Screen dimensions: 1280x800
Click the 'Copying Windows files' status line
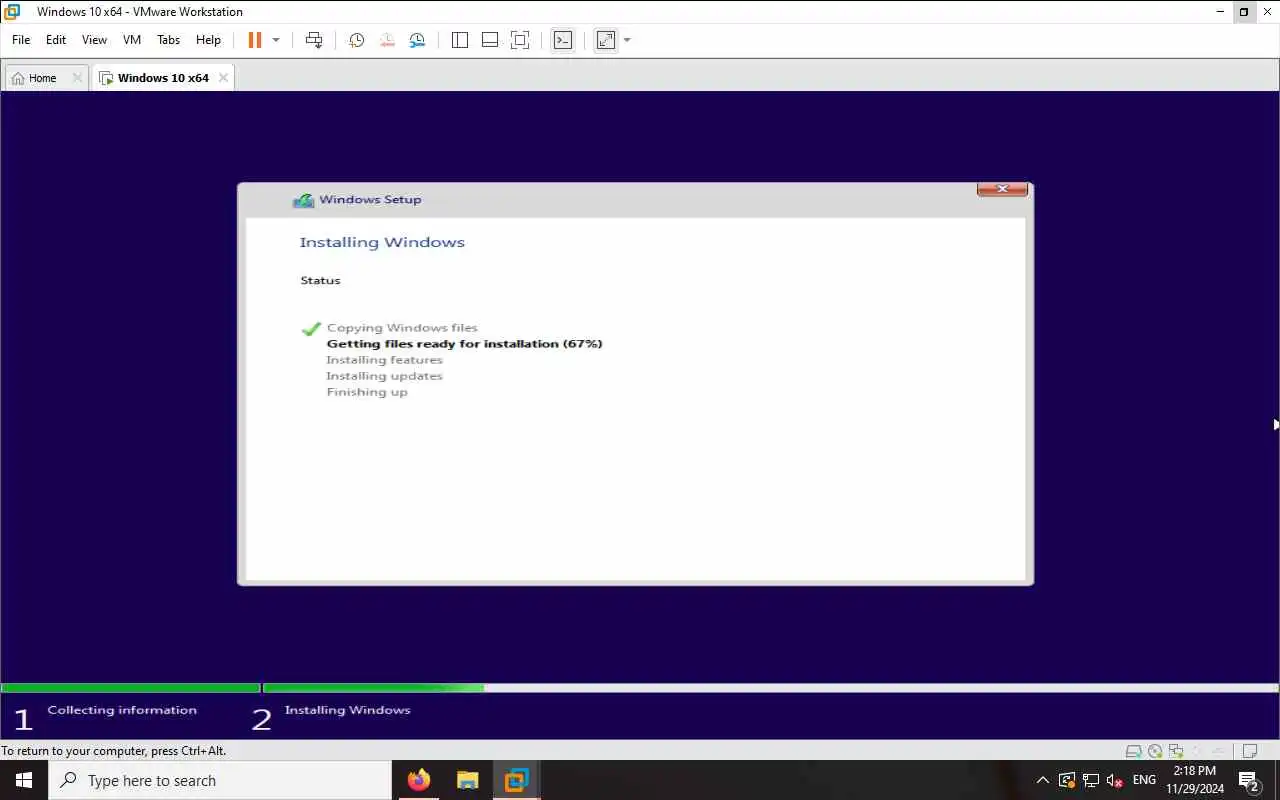point(402,328)
